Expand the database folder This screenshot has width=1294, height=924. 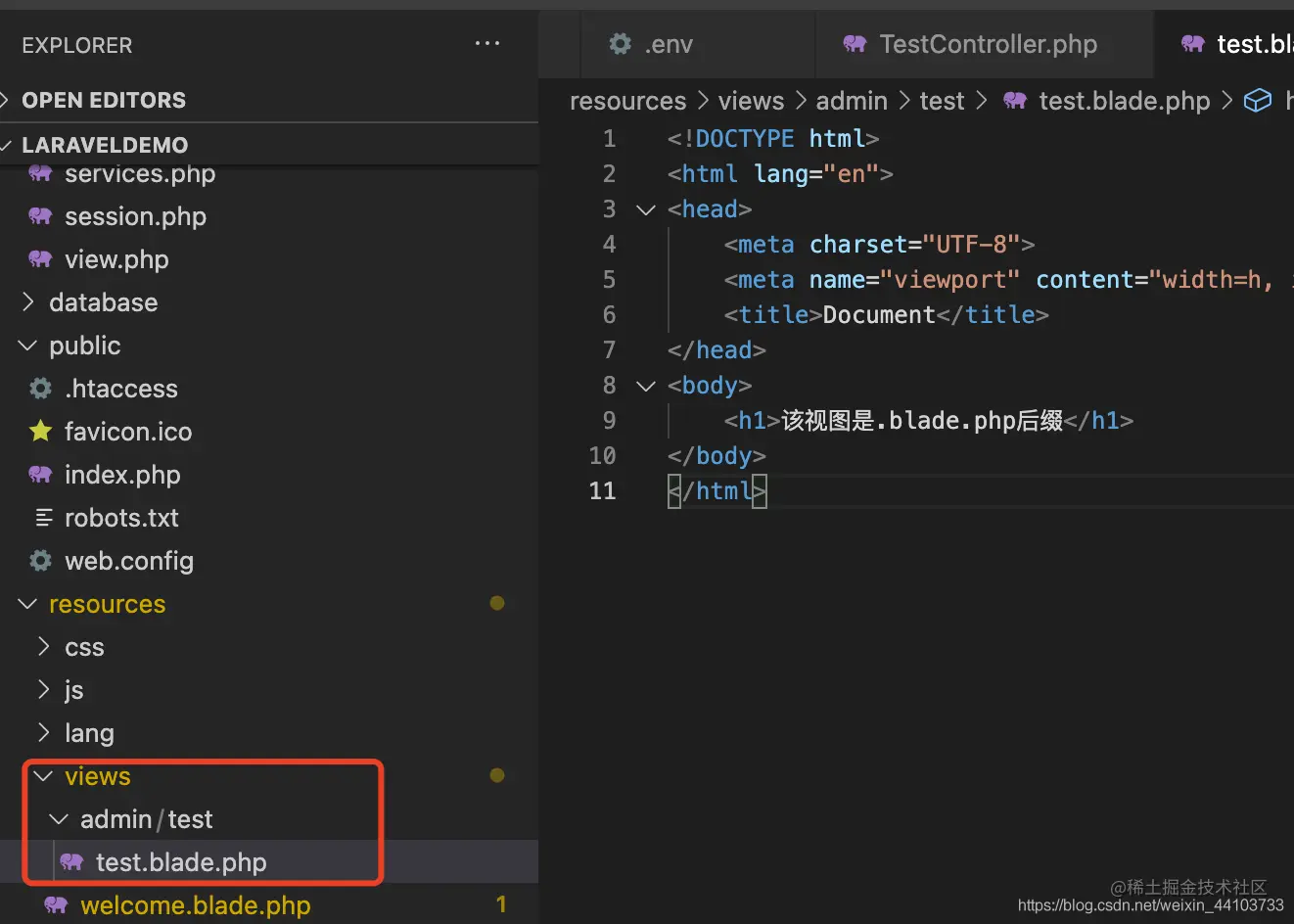[28, 302]
